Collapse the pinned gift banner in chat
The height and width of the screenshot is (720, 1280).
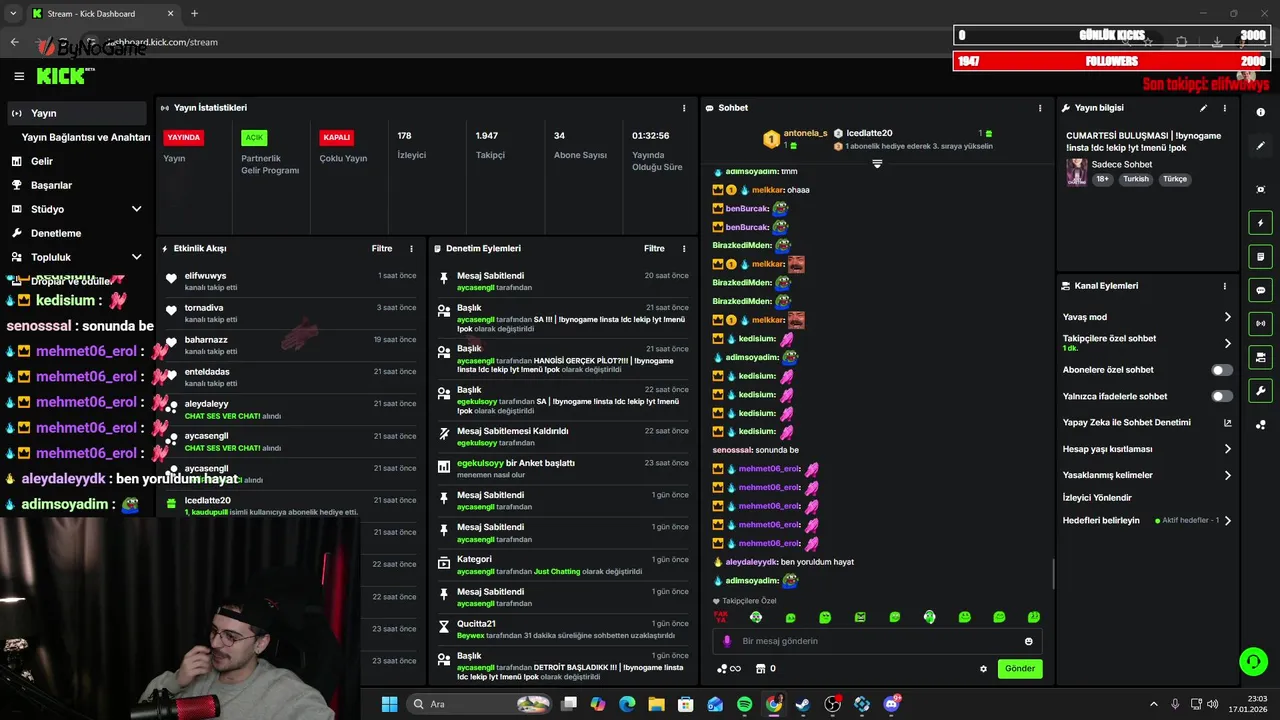[x=877, y=163]
